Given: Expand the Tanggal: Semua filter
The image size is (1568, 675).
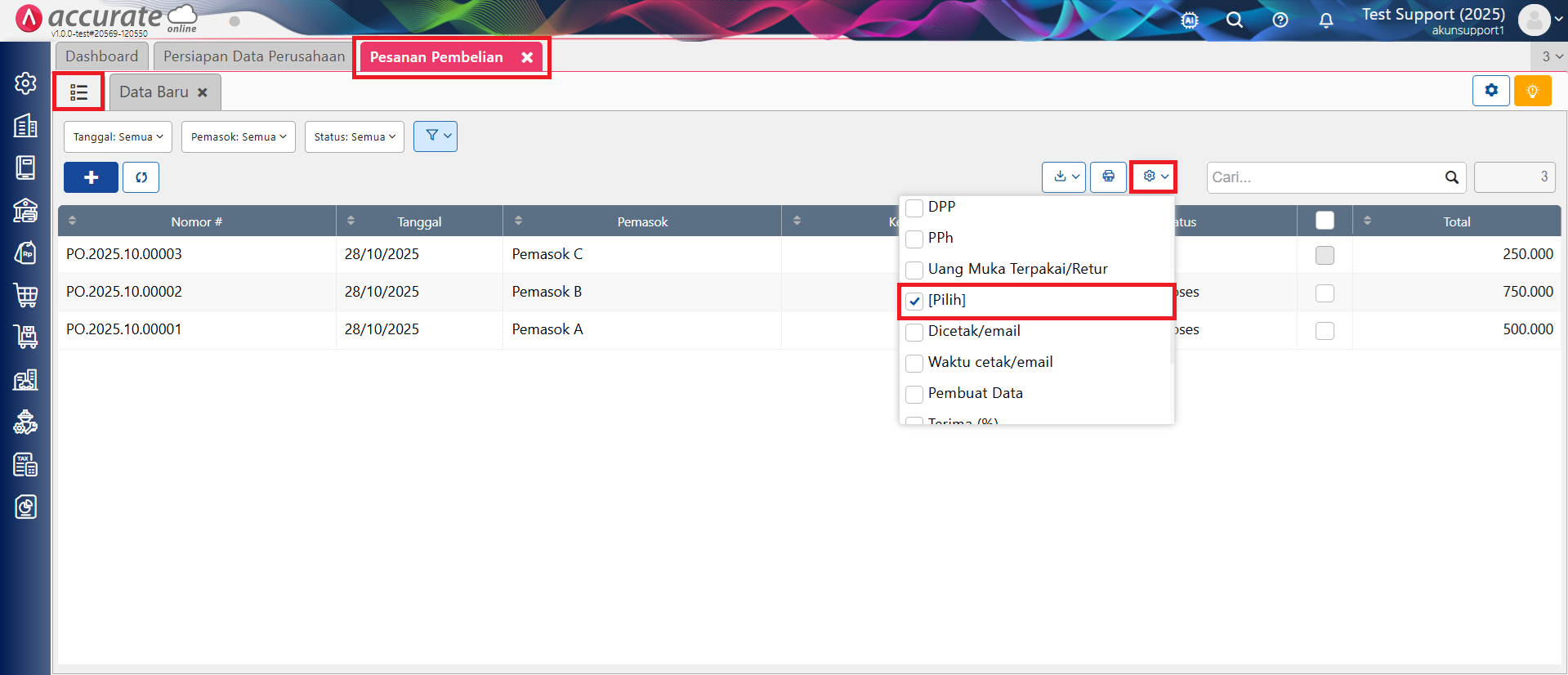Looking at the screenshot, I should tap(118, 136).
